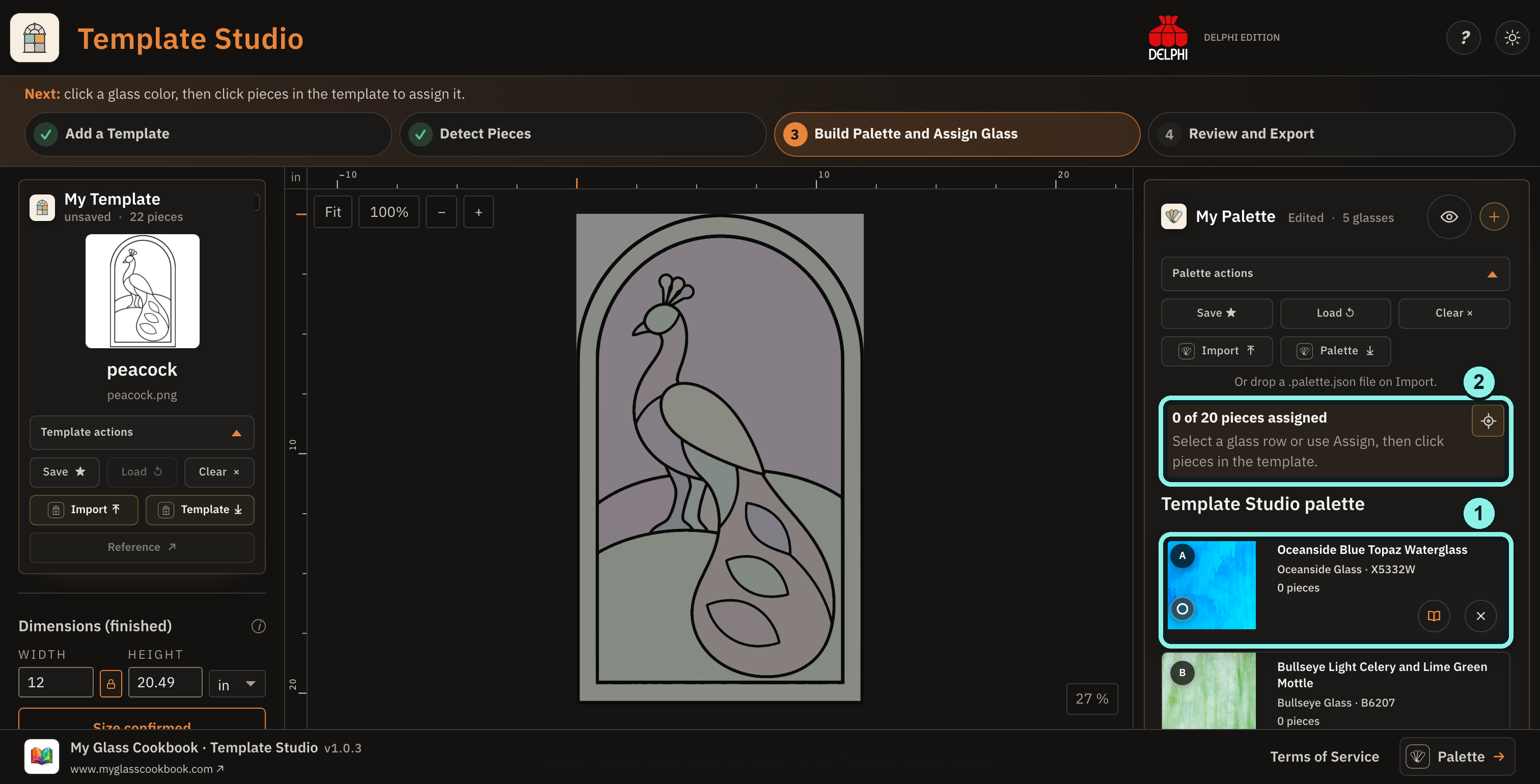Load a saved palette
This screenshot has width=1540, height=784.
pyautogui.click(x=1335, y=313)
